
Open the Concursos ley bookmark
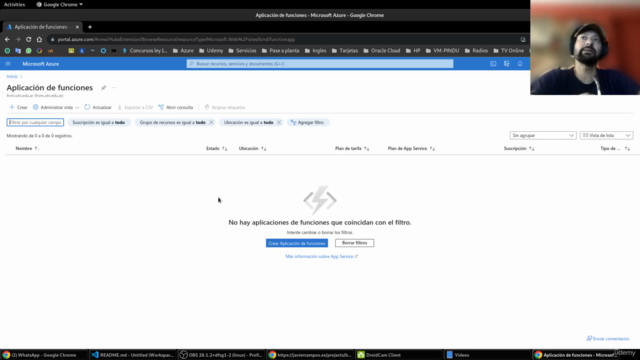(145, 51)
